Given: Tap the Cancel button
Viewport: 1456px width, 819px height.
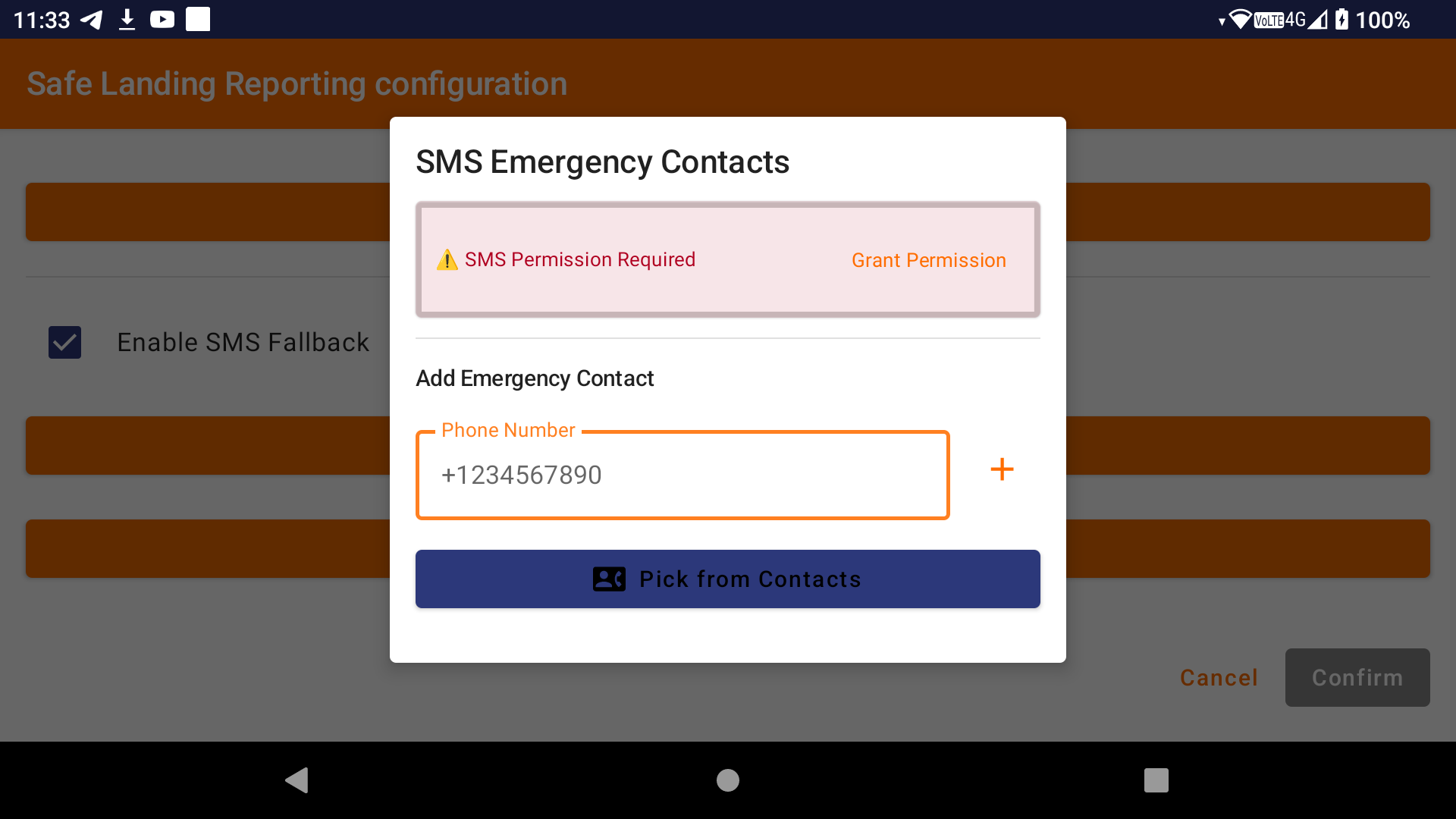Looking at the screenshot, I should pos(1219,677).
